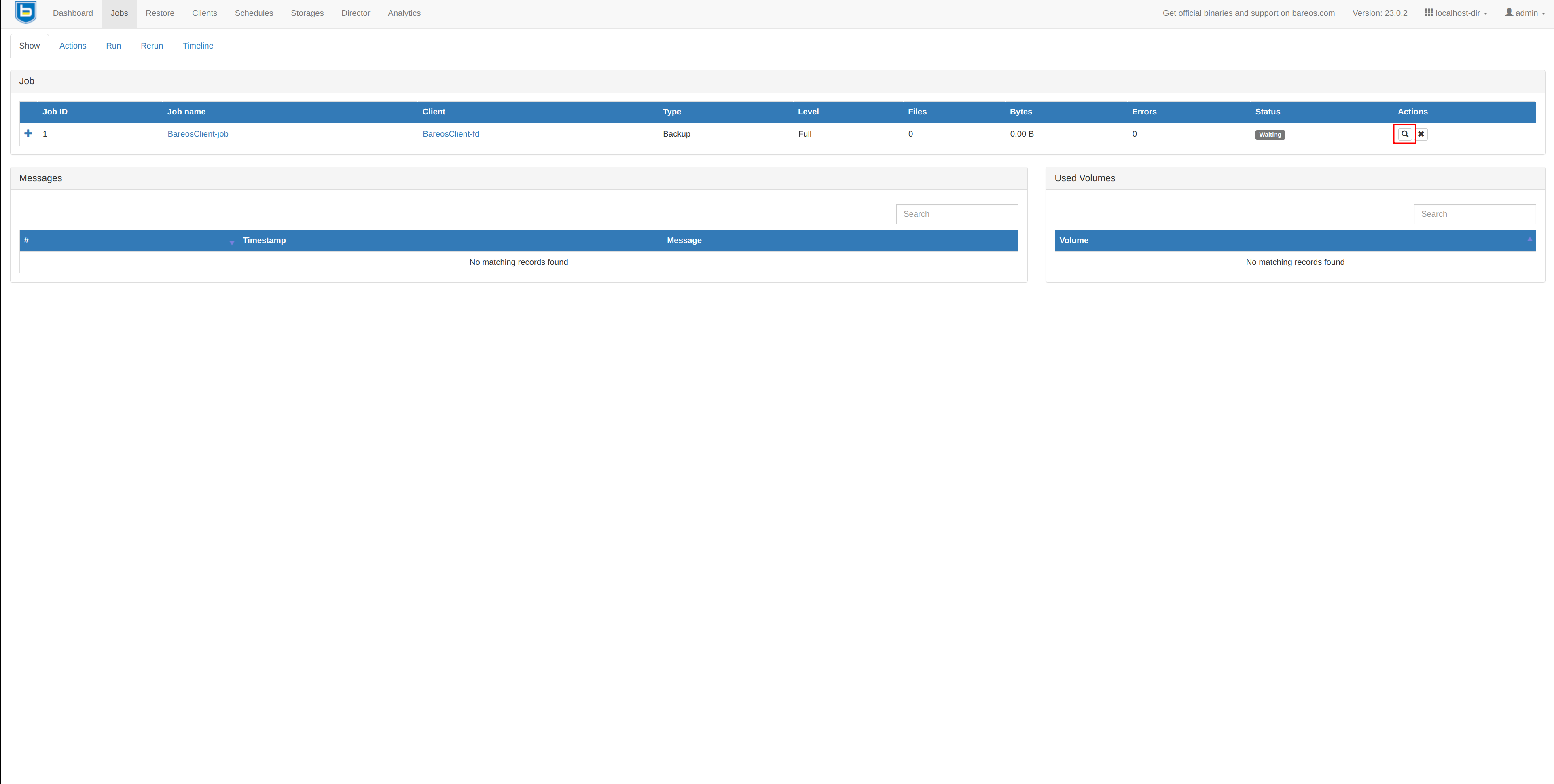
Task: Click the Bareos shield logo
Action: (x=26, y=13)
